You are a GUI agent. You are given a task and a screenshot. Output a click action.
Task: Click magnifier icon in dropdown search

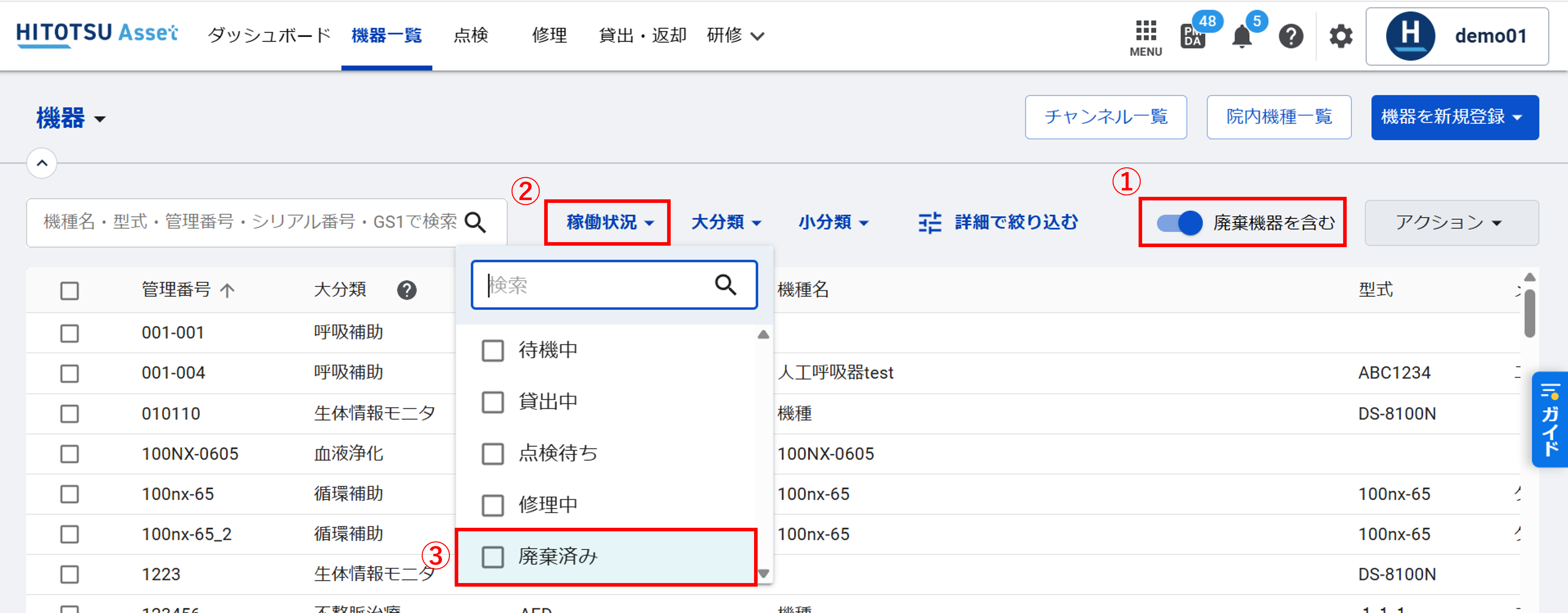[x=725, y=285]
